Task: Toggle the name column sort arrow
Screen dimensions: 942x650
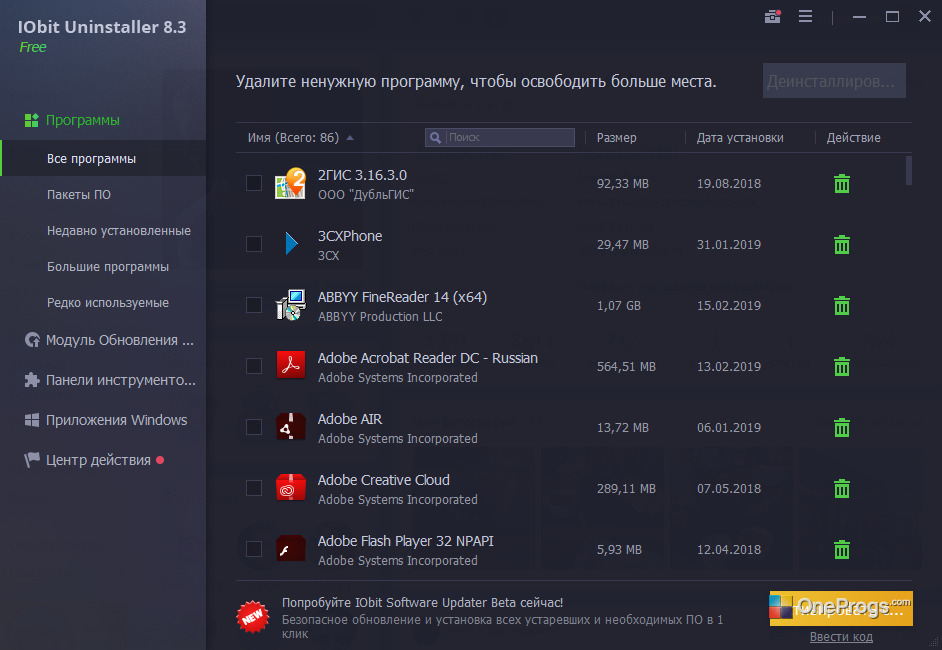Action: point(350,138)
